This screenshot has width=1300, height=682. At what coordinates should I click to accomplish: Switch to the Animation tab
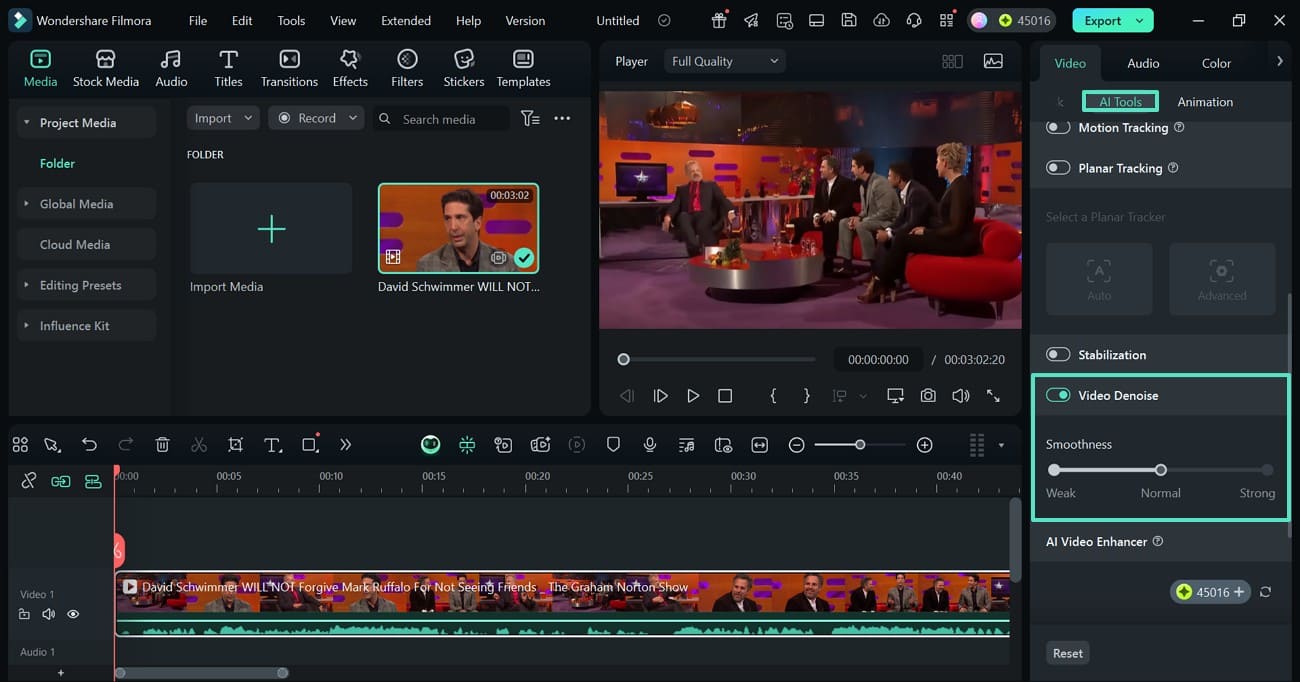click(x=1205, y=102)
